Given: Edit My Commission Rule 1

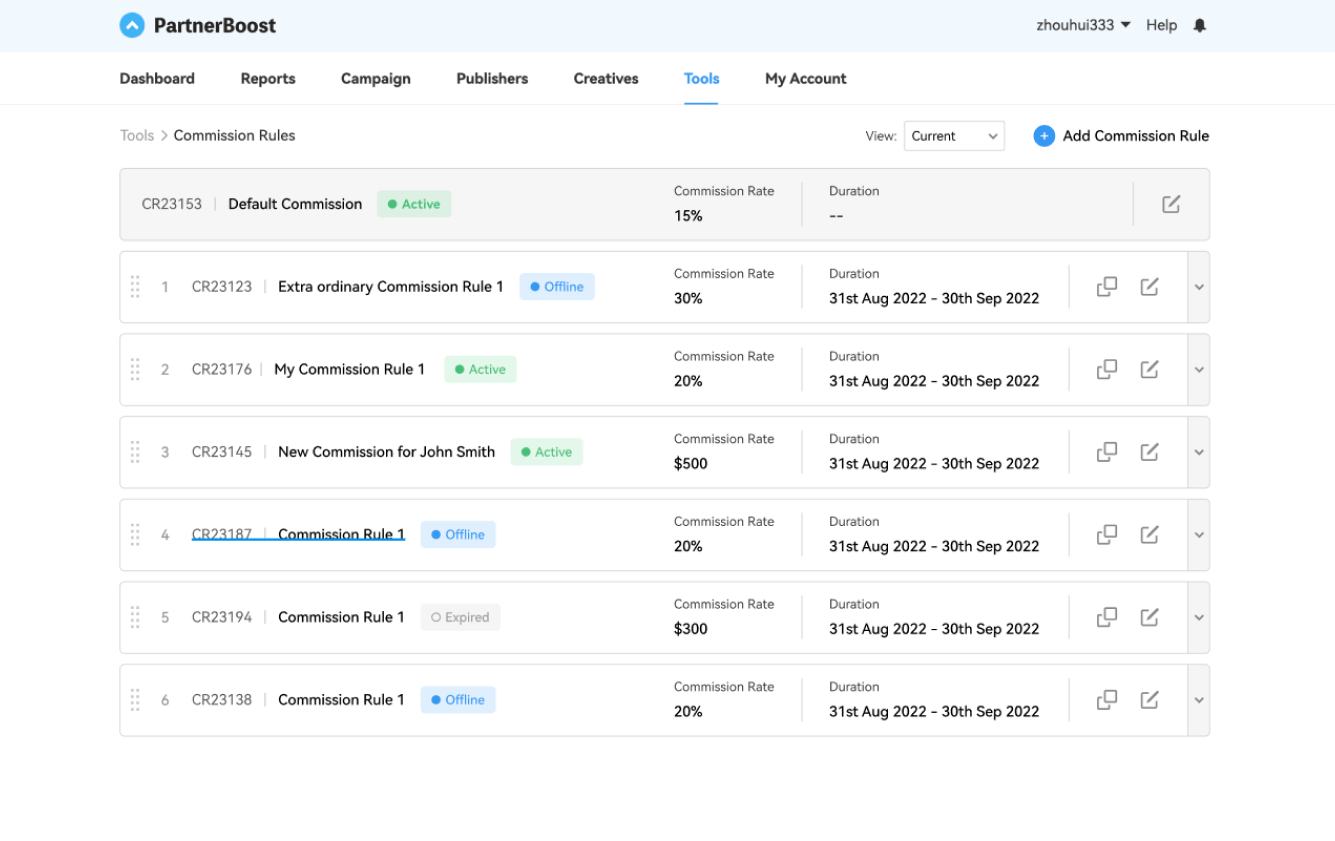Looking at the screenshot, I should tap(1149, 370).
